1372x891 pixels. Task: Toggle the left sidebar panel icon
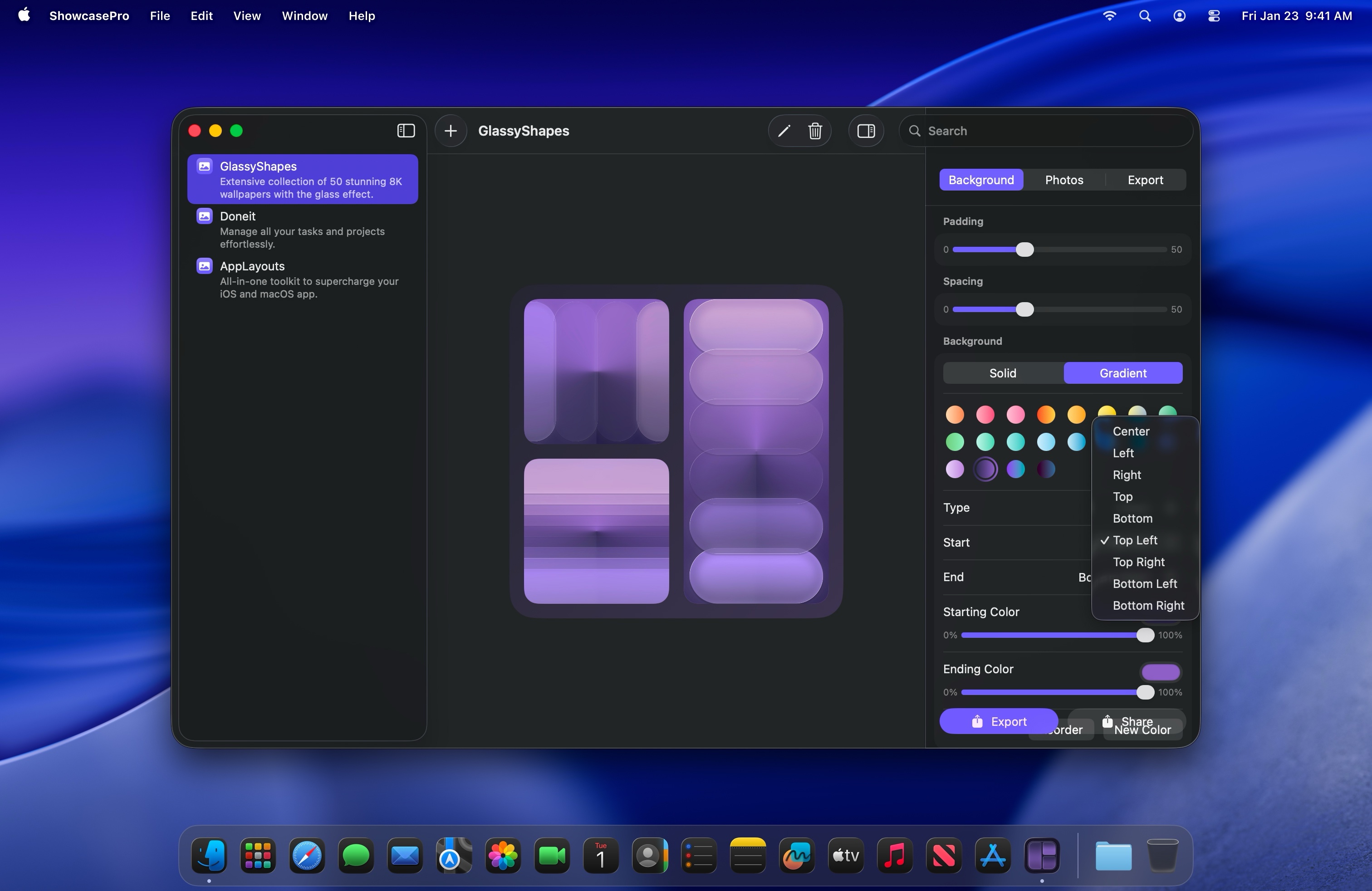tap(406, 131)
